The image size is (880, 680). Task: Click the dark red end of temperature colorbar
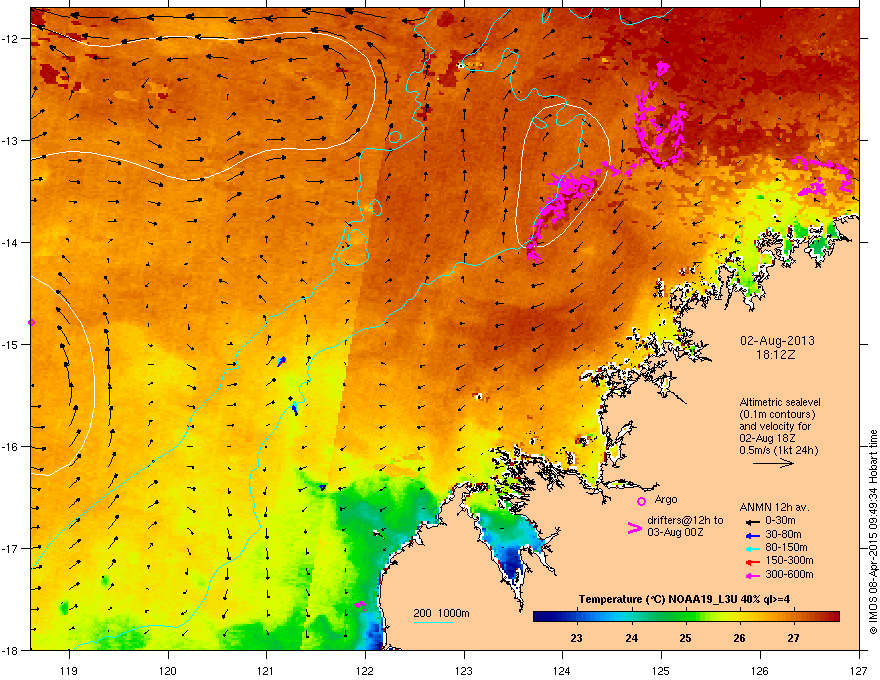(x=833, y=617)
